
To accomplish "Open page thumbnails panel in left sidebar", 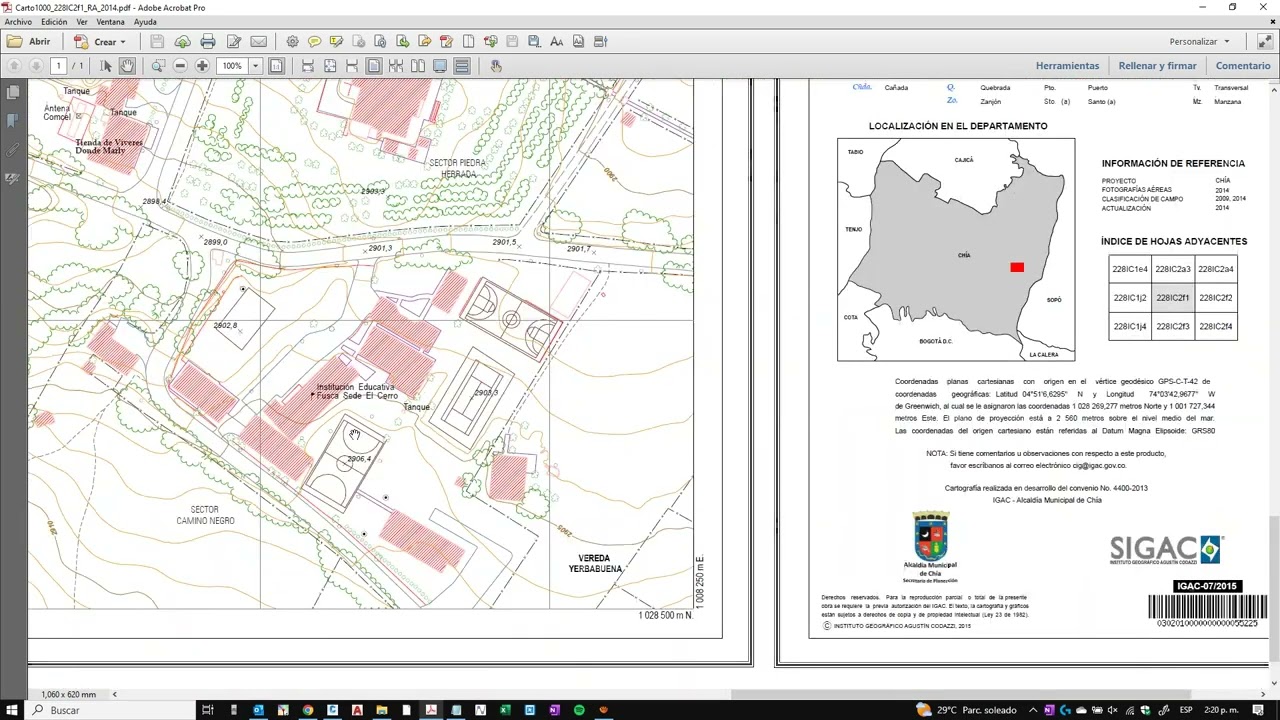I will pyautogui.click(x=13, y=92).
